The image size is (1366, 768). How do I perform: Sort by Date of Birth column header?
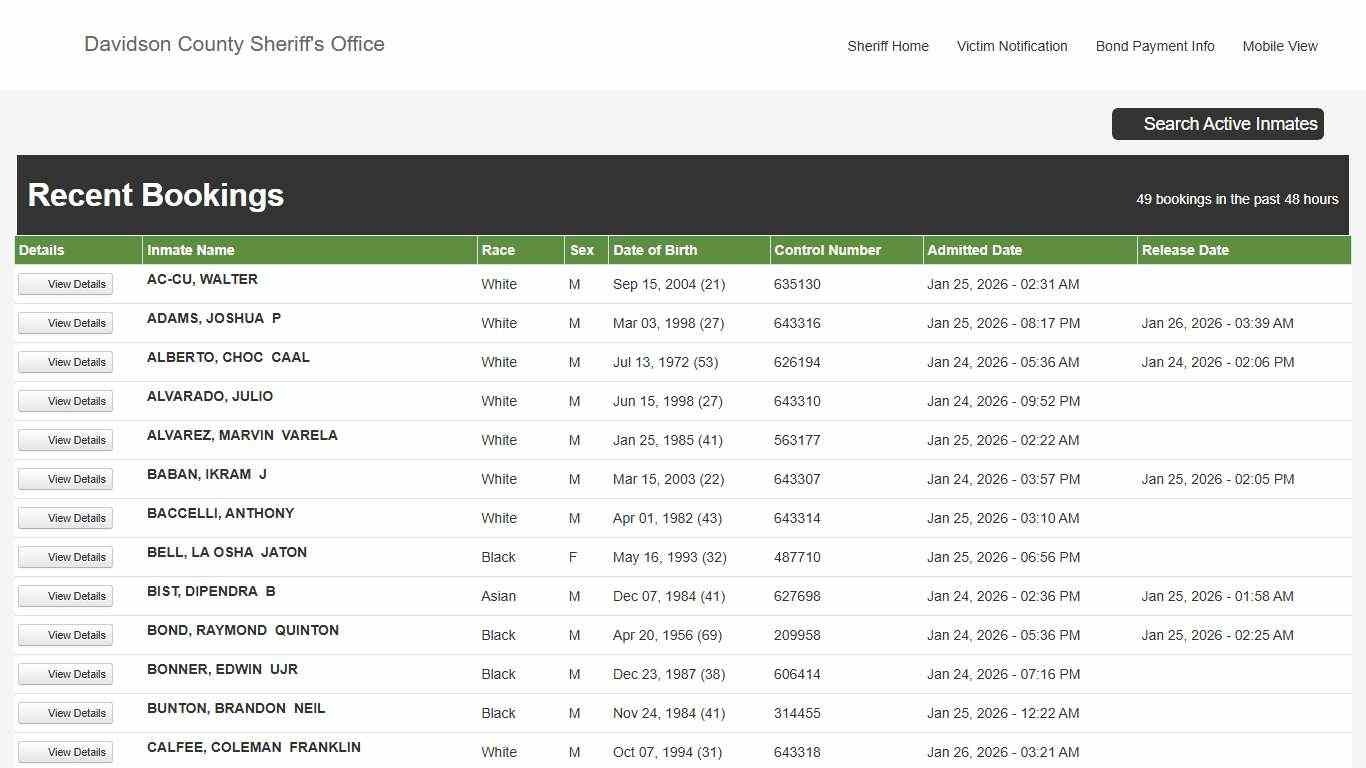pyautogui.click(x=655, y=250)
